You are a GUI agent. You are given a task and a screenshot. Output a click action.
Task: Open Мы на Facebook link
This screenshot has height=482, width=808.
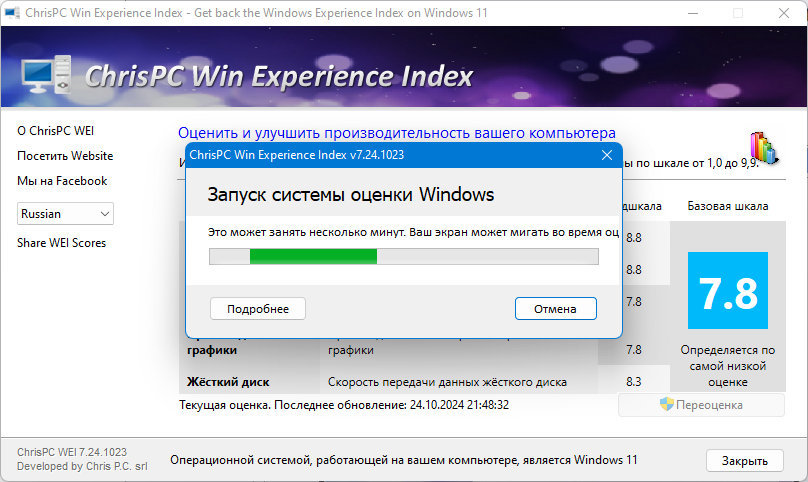(62, 181)
